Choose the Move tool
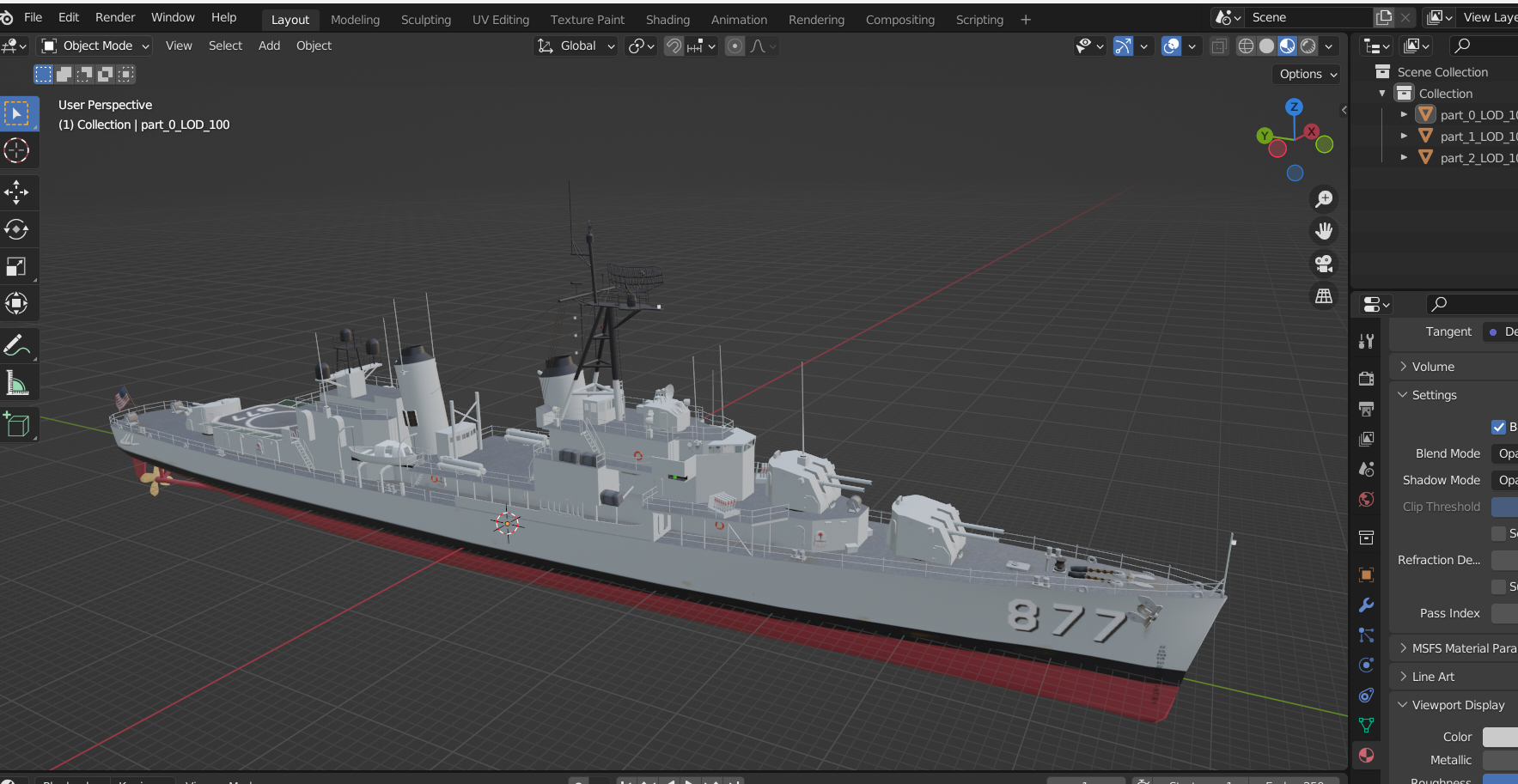 tap(17, 192)
